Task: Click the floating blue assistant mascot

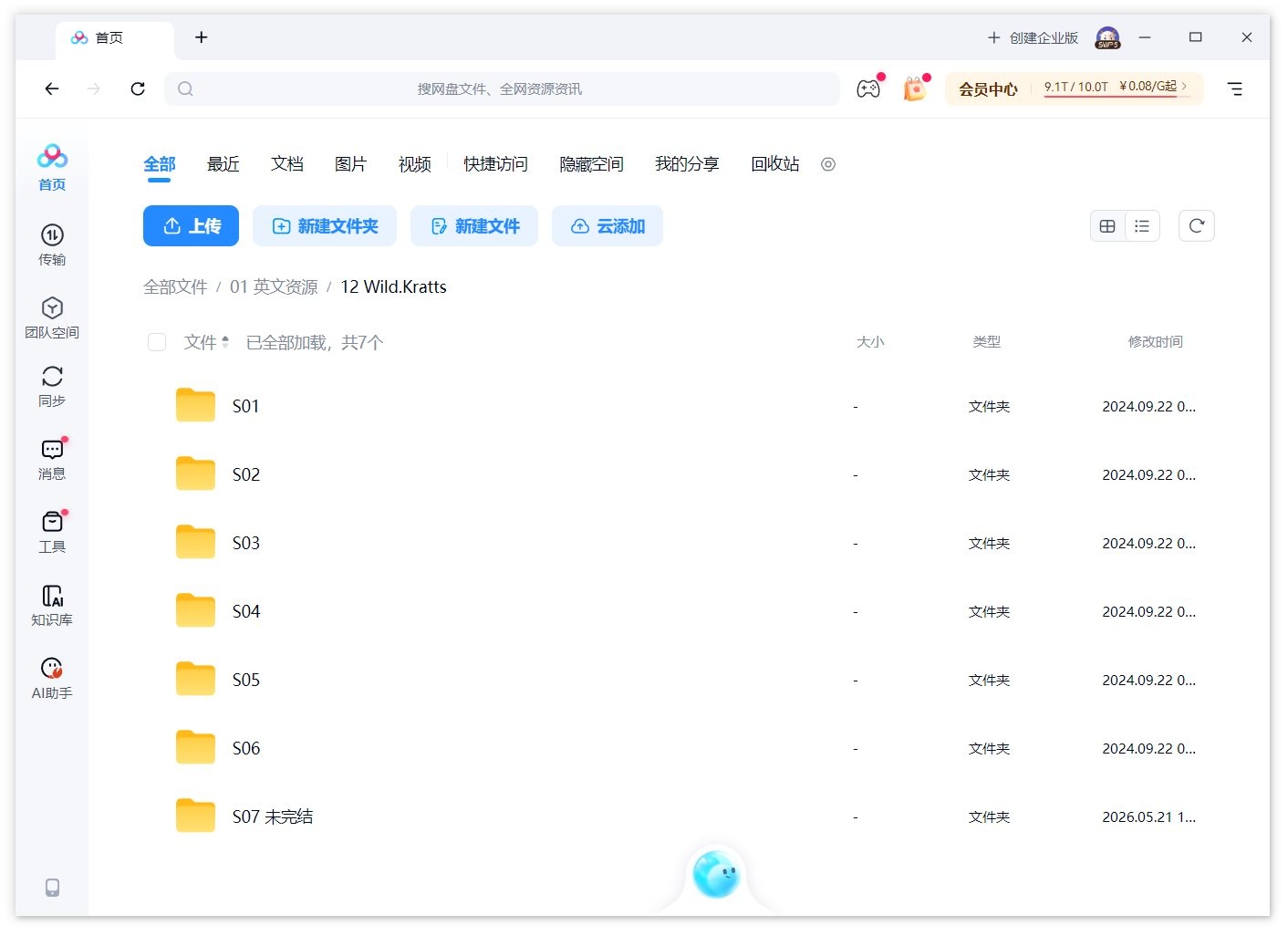Action: (x=716, y=874)
